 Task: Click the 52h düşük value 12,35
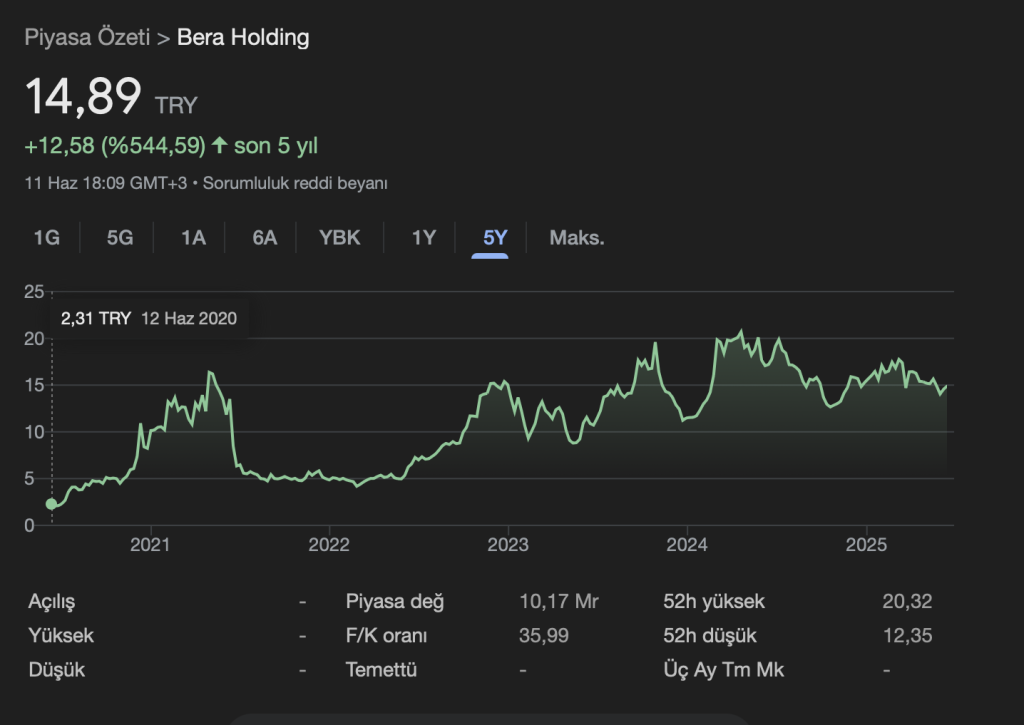tap(908, 636)
